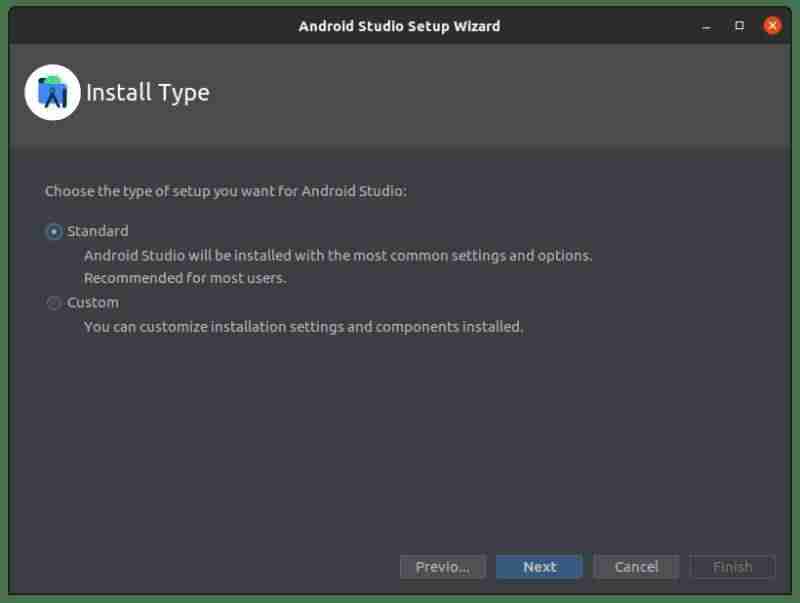
Task: Click the Android Studio logo icon
Action: coord(53,92)
